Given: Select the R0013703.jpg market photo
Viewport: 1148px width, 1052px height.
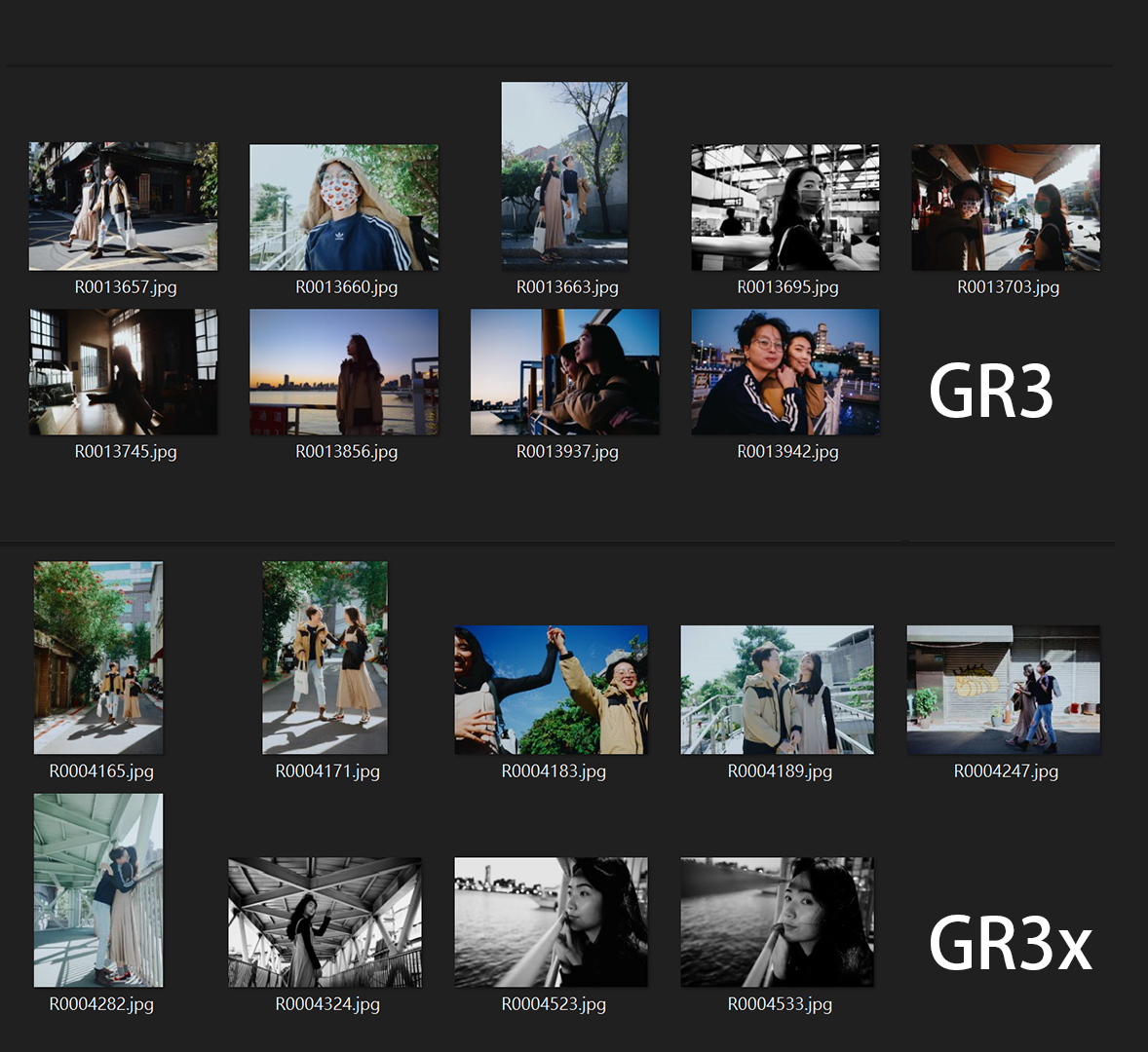Looking at the screenshot, I should click(x=1006, y=207).
